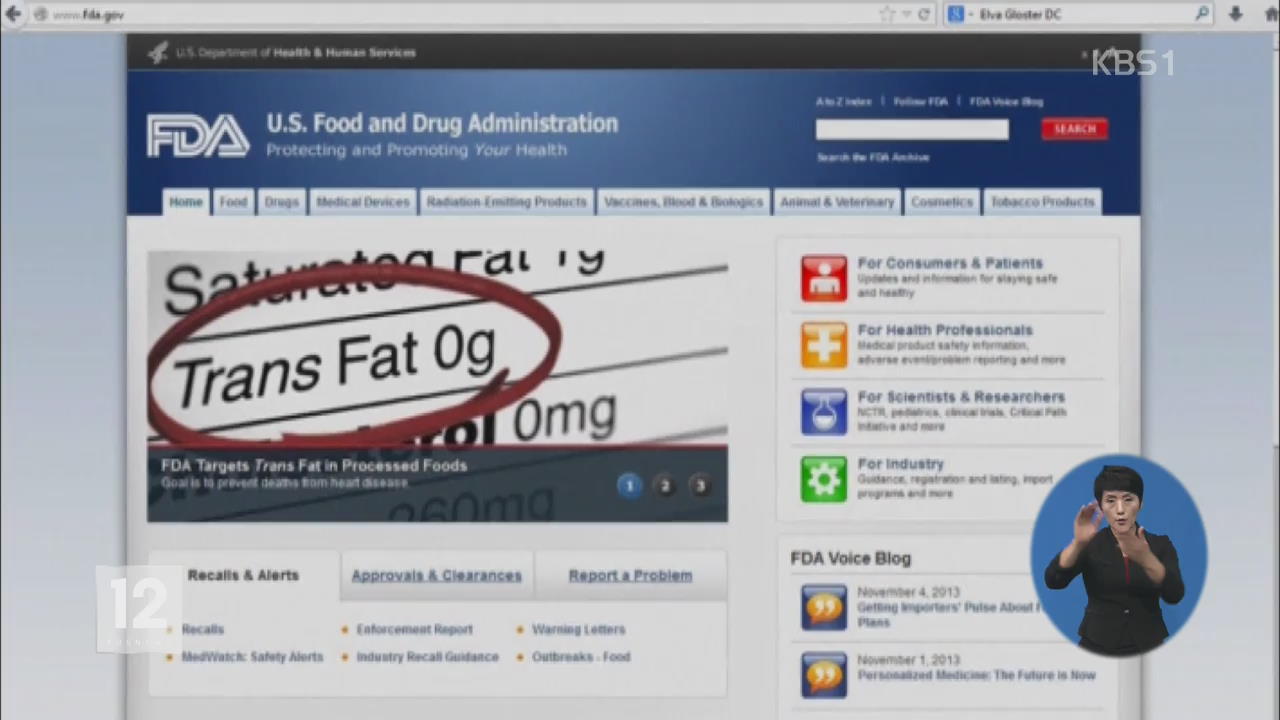Open For Industry link
1280x720 pixels.
click(900, 464)
